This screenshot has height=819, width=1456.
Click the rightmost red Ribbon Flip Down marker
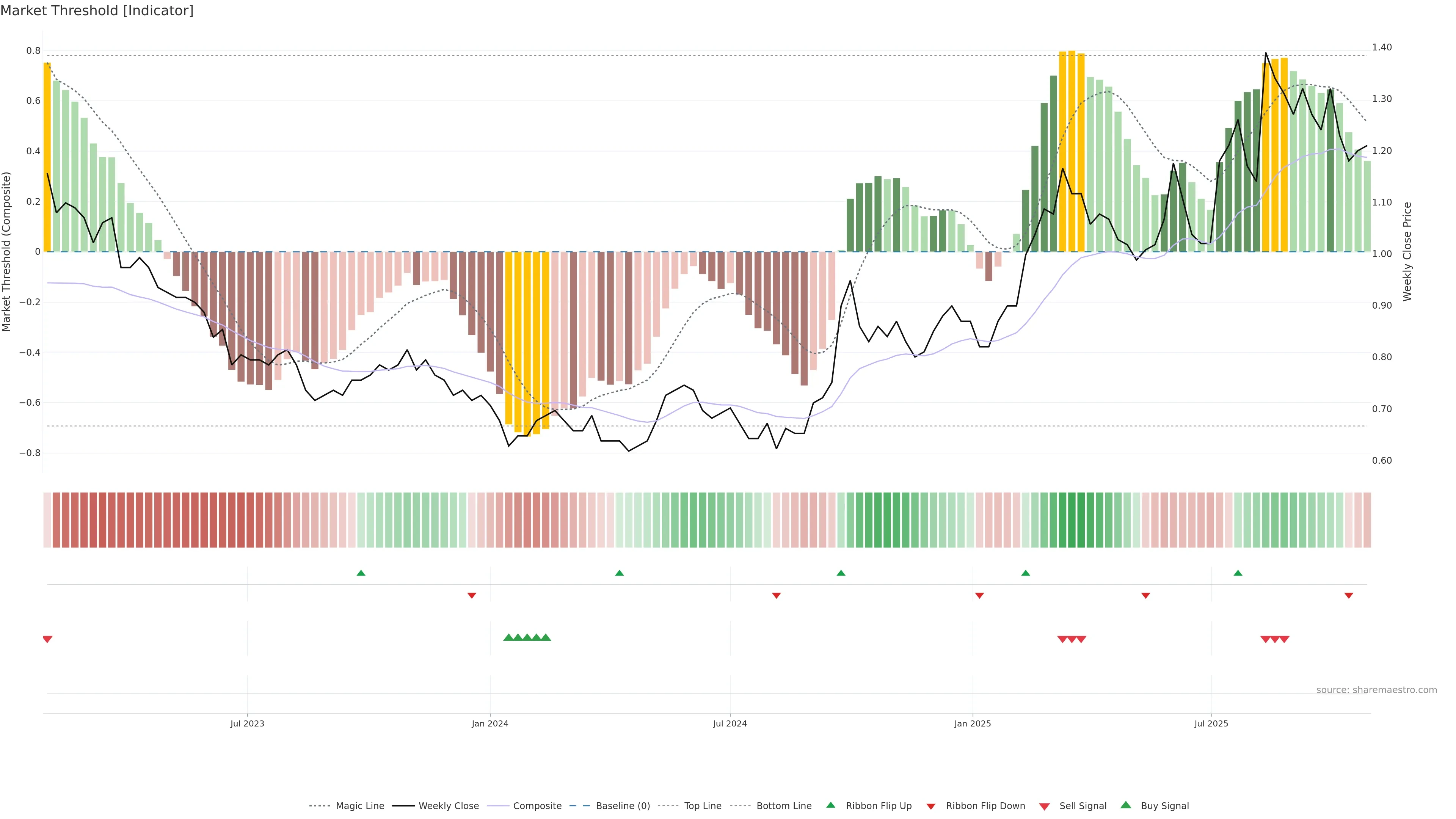point(1349,595)
